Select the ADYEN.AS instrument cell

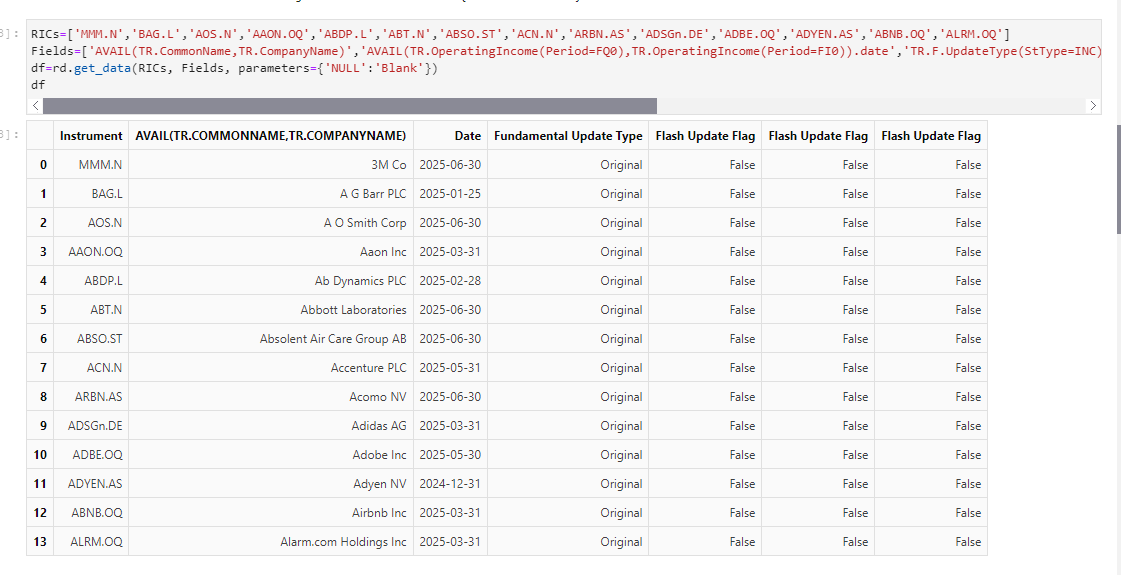[91, 483]
